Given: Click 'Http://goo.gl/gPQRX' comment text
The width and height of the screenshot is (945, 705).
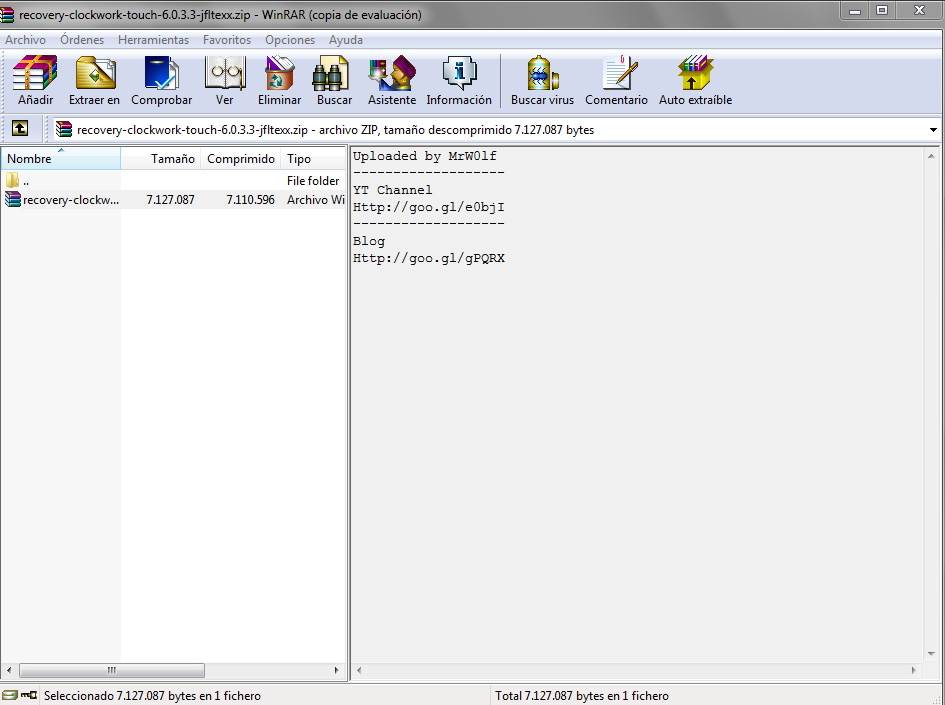Looking at the screenshot, I should click(x=429, y=258).
